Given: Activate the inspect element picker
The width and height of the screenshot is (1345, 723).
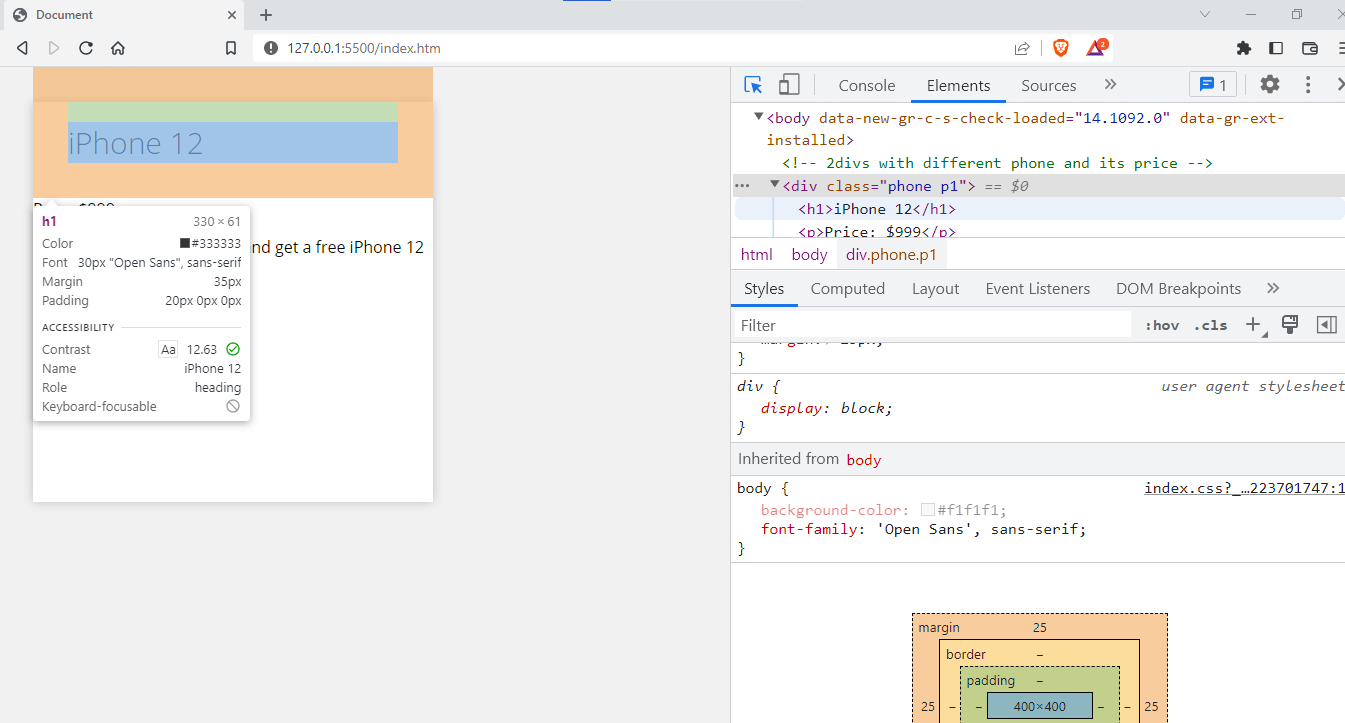Looking at the screenshot, I should 753,85.
